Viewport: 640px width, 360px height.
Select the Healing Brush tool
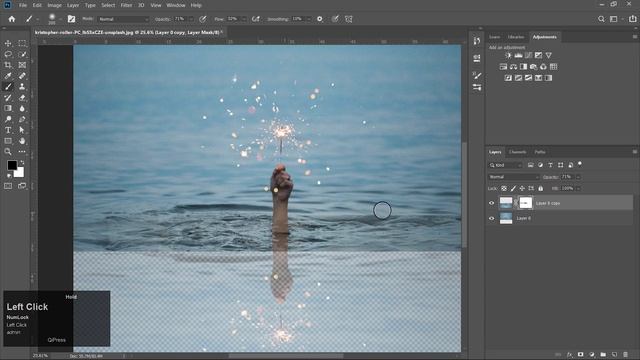(22, 76)
